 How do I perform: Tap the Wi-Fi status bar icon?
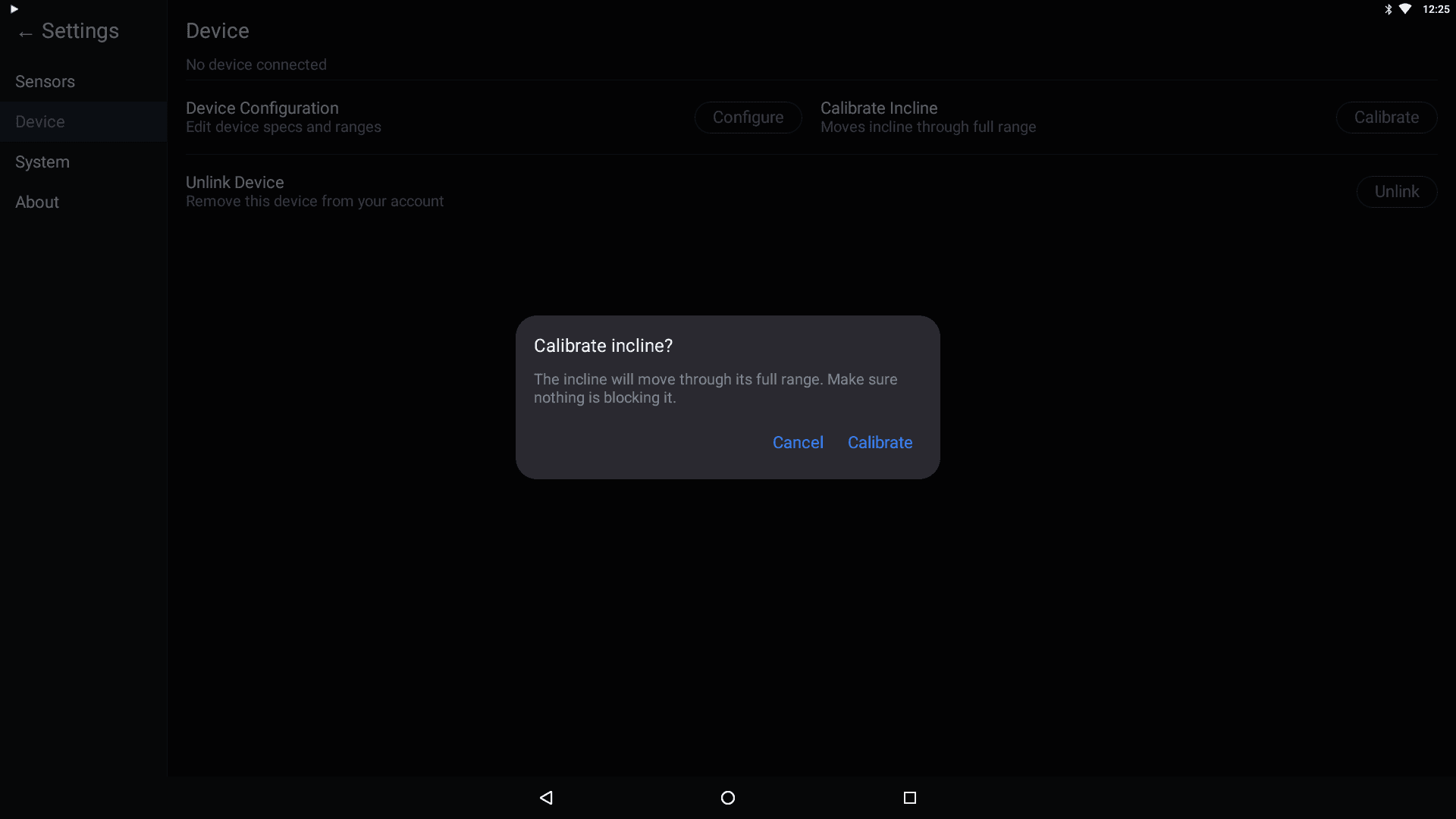click(1405, 9)
